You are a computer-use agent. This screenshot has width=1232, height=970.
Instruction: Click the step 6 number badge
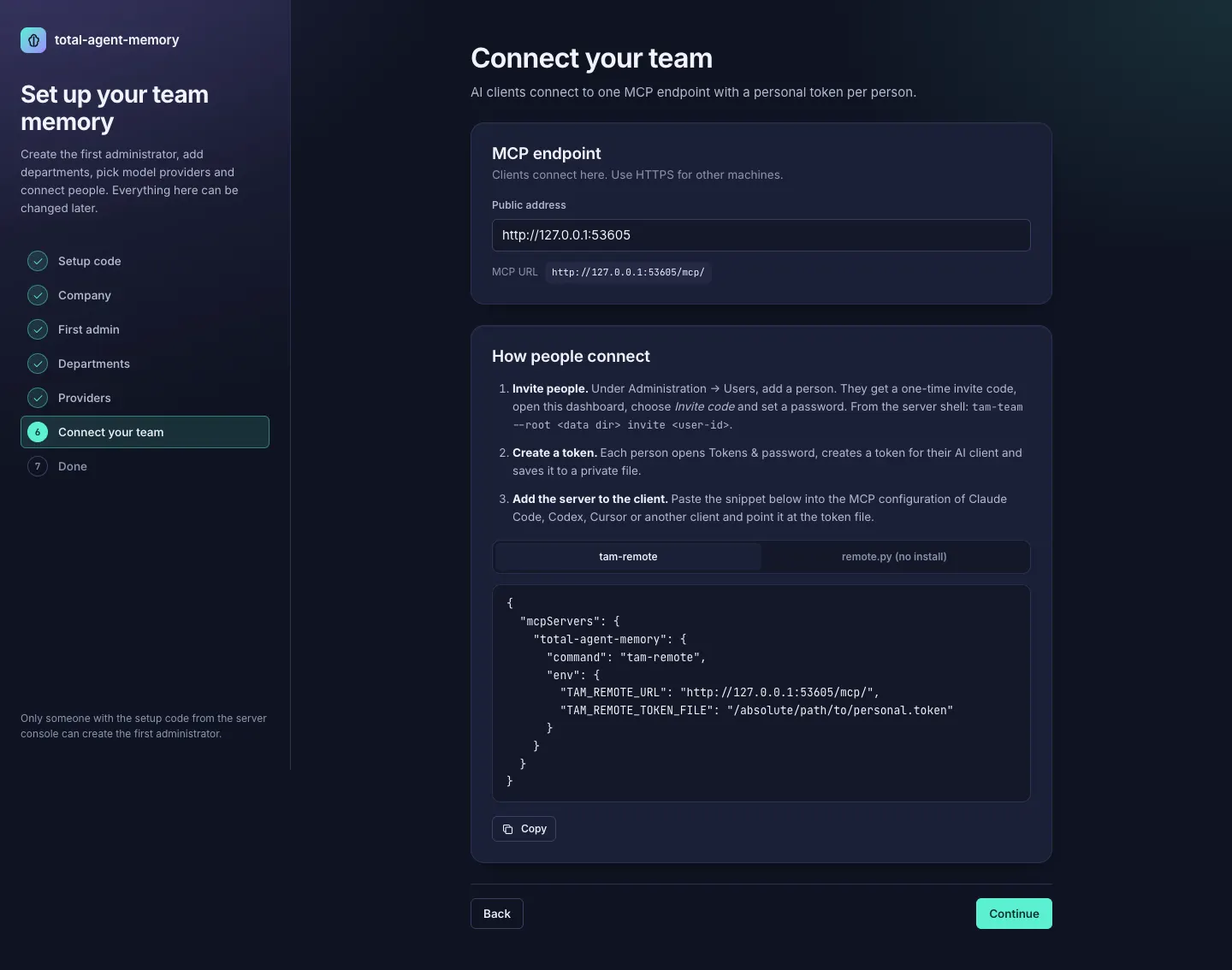38,432
